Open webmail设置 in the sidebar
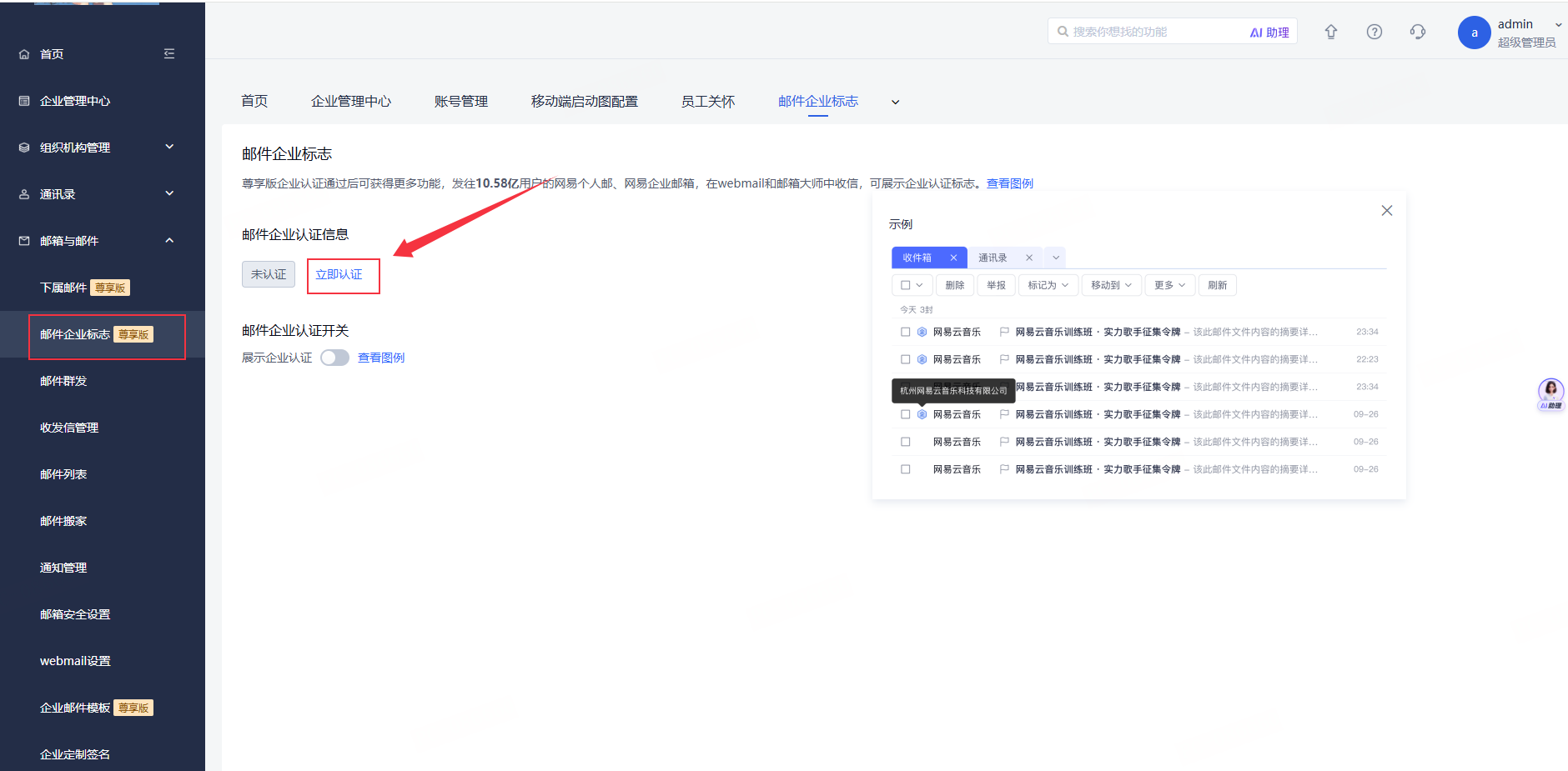 (75, 661)
